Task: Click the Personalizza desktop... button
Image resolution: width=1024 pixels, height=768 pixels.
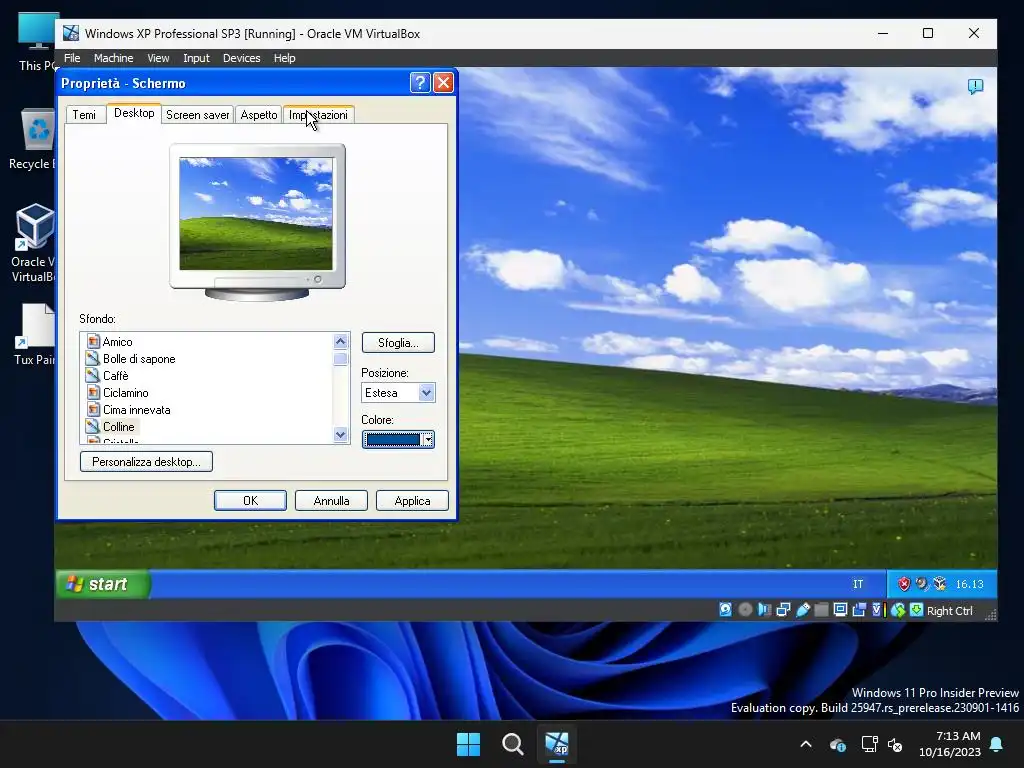Action: click(x=146, y=462)
